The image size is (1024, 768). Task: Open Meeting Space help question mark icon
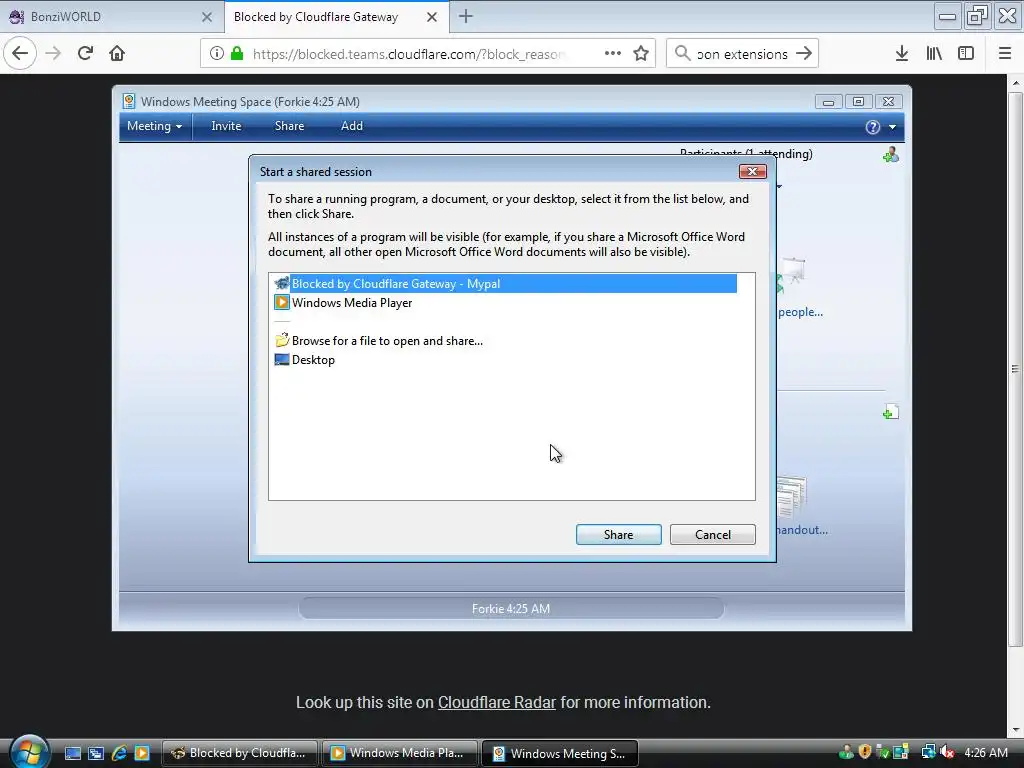click(872, 127)
